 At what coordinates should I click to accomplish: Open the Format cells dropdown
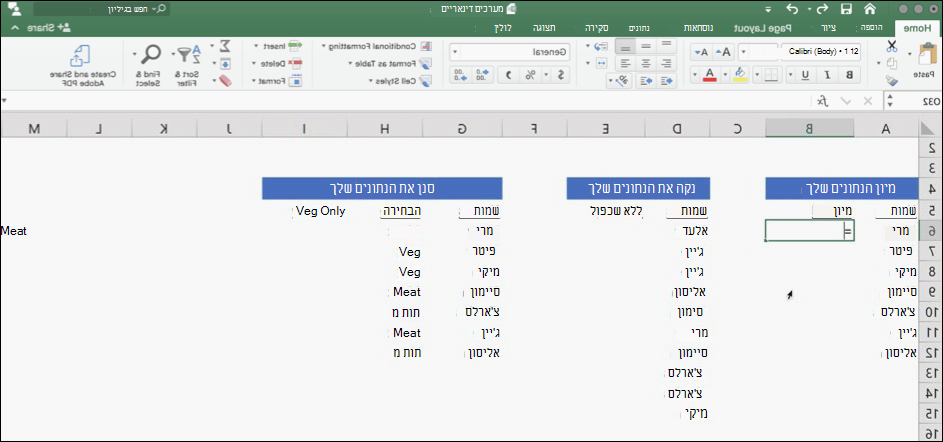coord(277,80)
